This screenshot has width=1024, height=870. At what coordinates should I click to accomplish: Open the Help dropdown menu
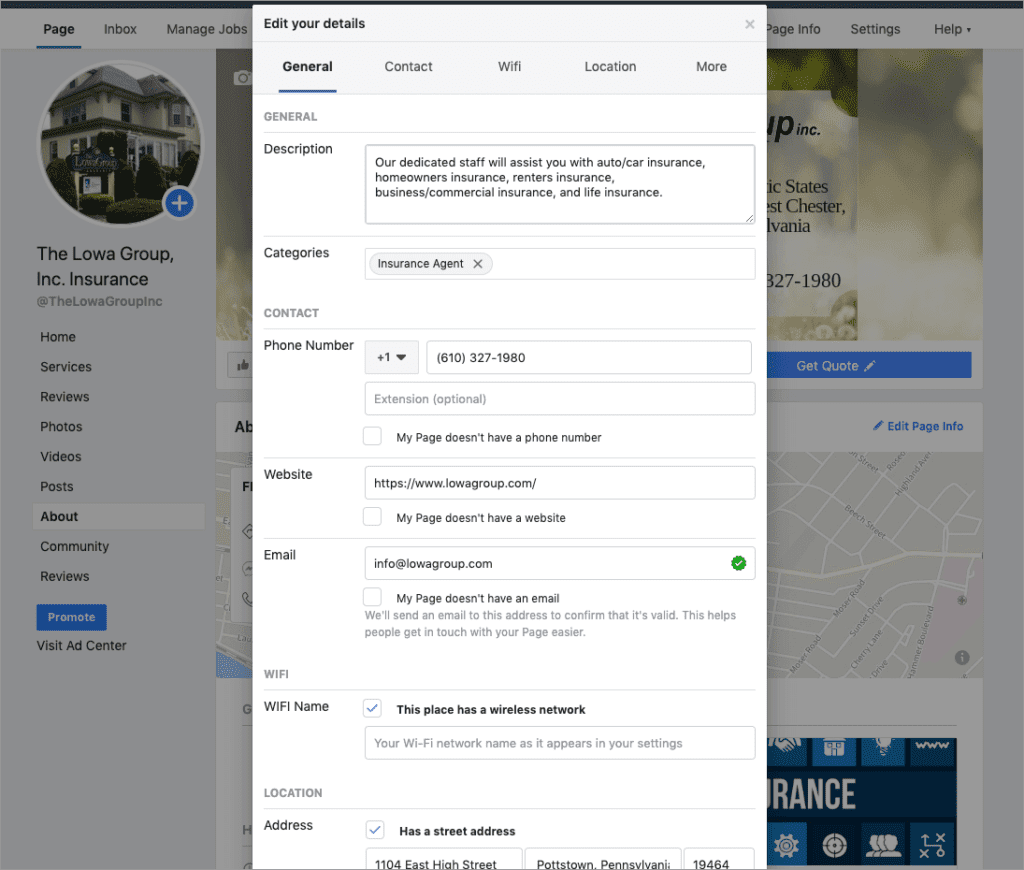(952, 29)
